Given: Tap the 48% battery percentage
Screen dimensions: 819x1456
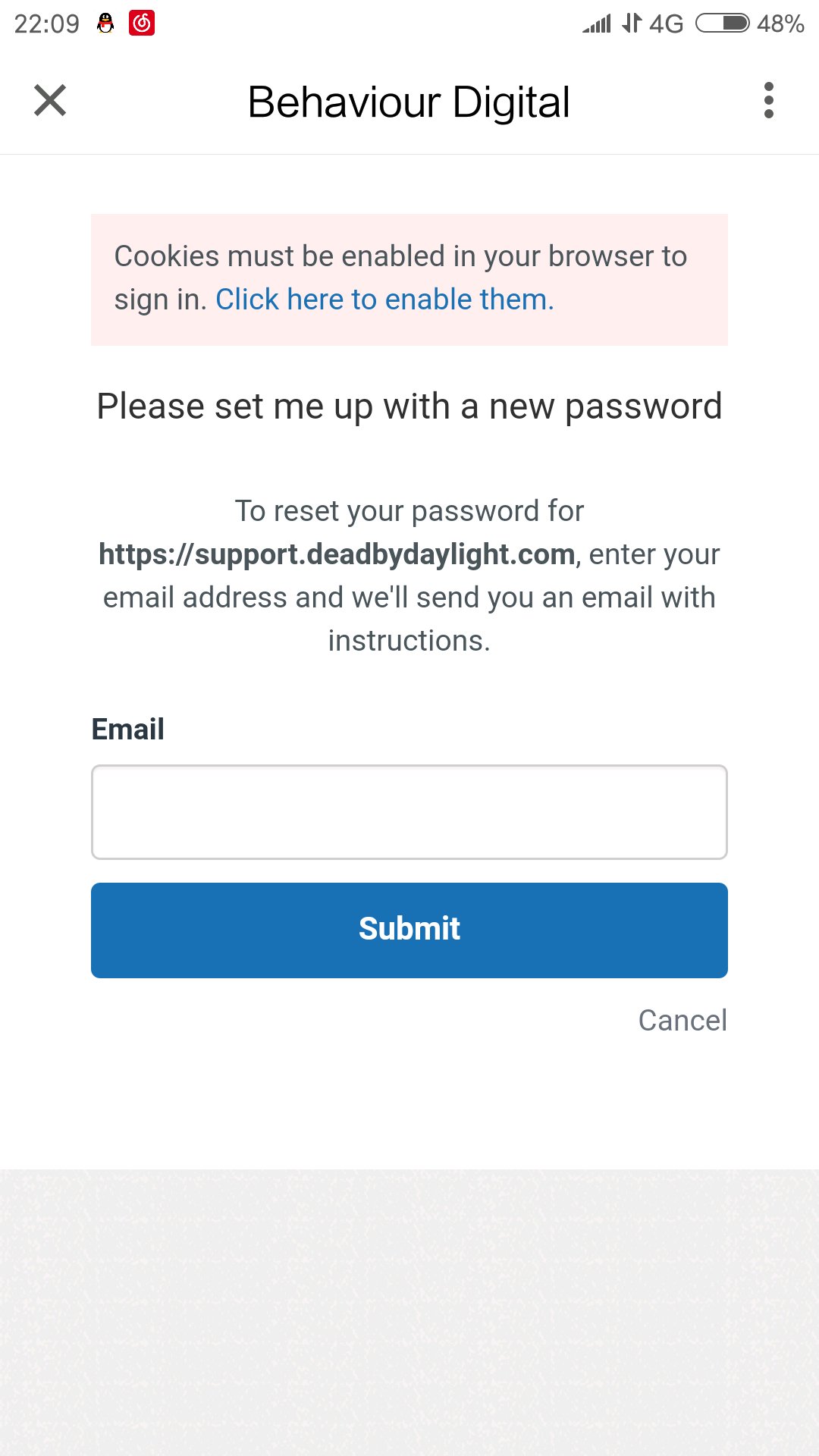Looking at the screenshot, I should pyautogui.click(x=780, y=24).
